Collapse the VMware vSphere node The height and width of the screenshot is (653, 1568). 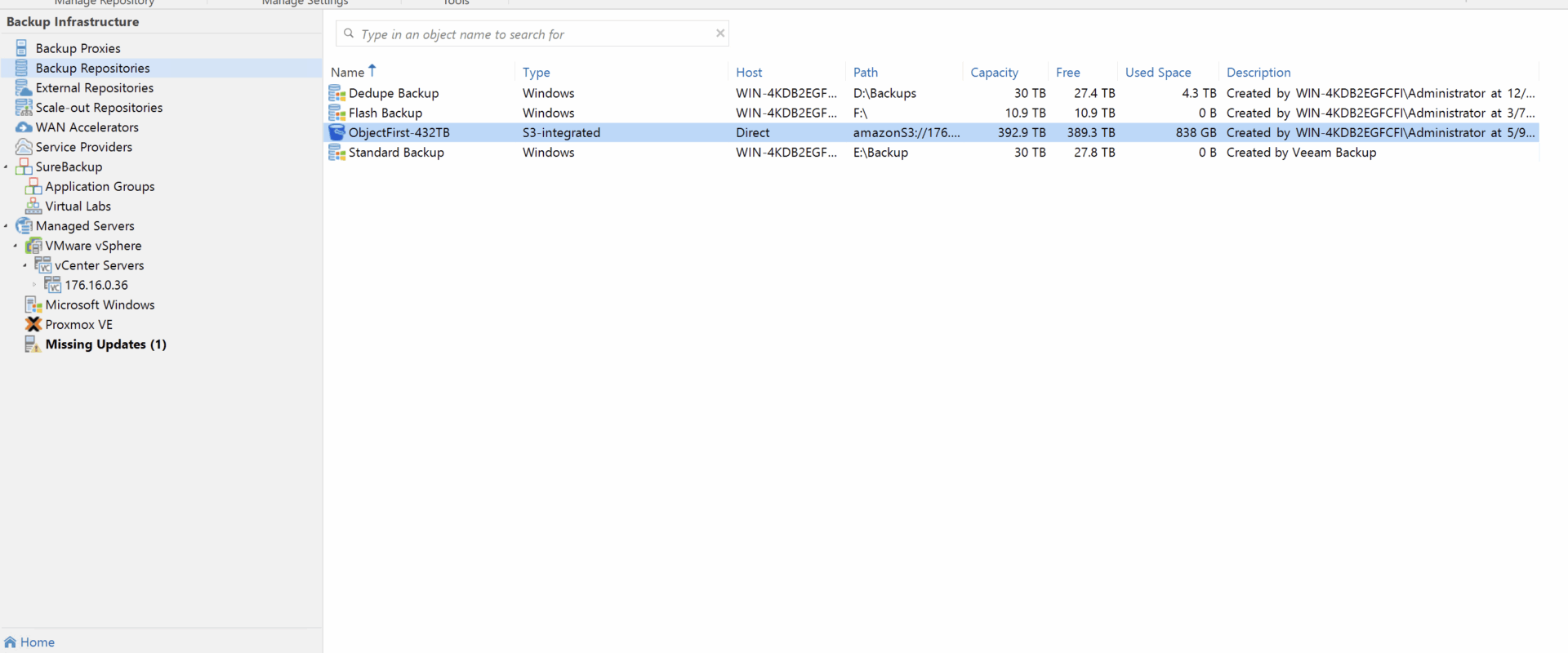pyautogui.click(x=16, y=246)
